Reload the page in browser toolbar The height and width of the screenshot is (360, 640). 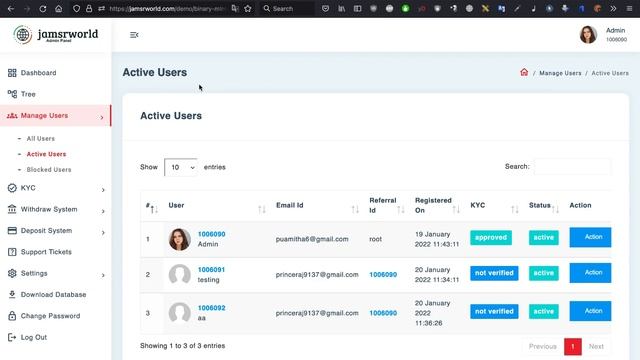(42, 9)
